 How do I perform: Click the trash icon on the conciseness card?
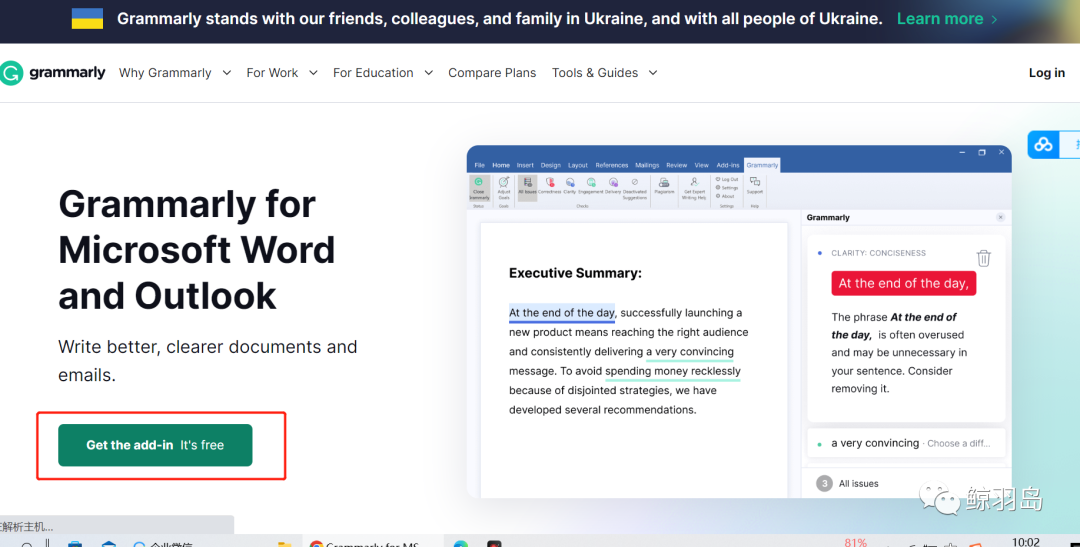(984, 258)
